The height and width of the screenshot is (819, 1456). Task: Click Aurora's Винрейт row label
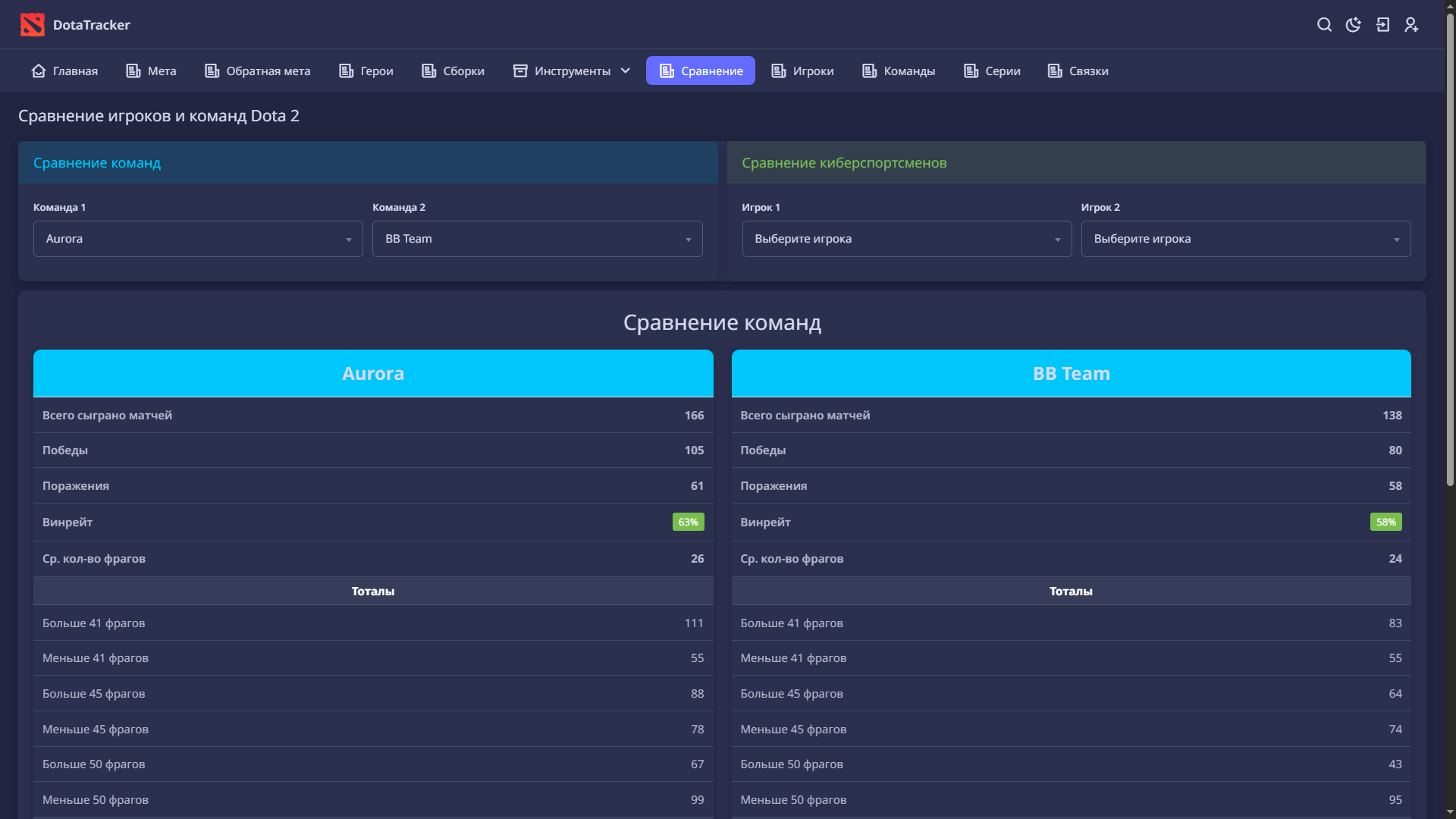(x=67, y=522)
